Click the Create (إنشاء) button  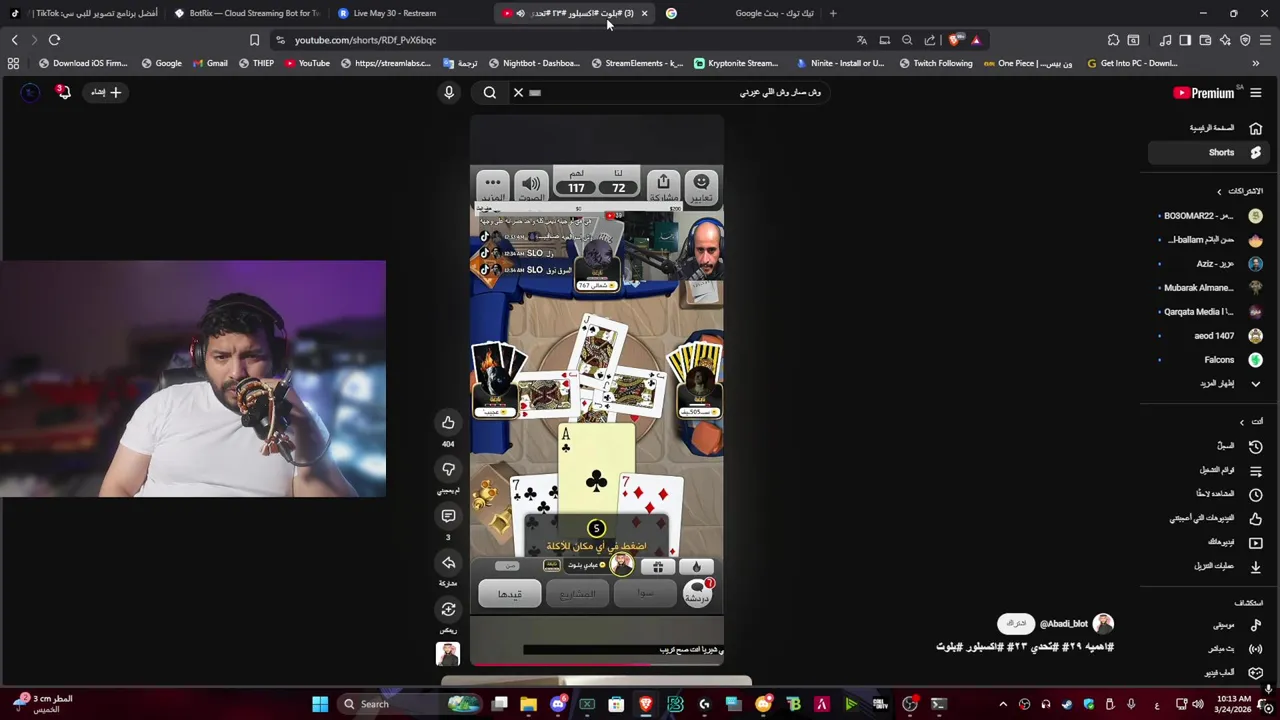pos(105,92)
